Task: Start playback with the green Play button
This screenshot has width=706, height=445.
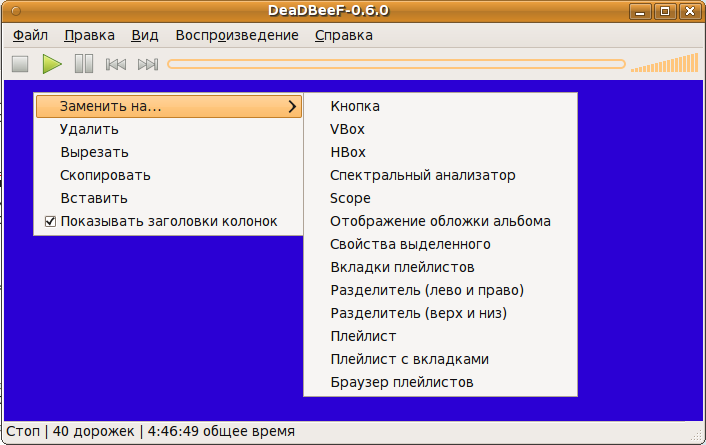Action: pyautogui.click(x=52, y=64)
